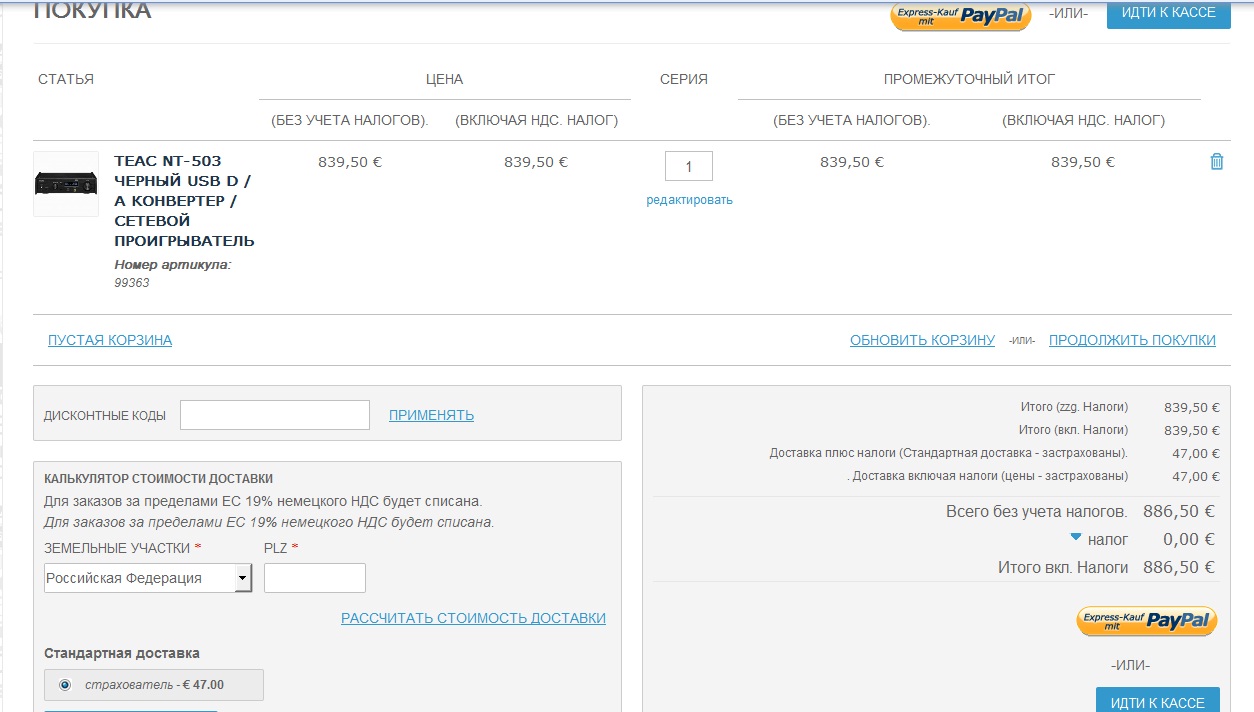Open the TEAC NT-503 product thumbnail
Screen dimensions: 1254x712
(66, 184)
